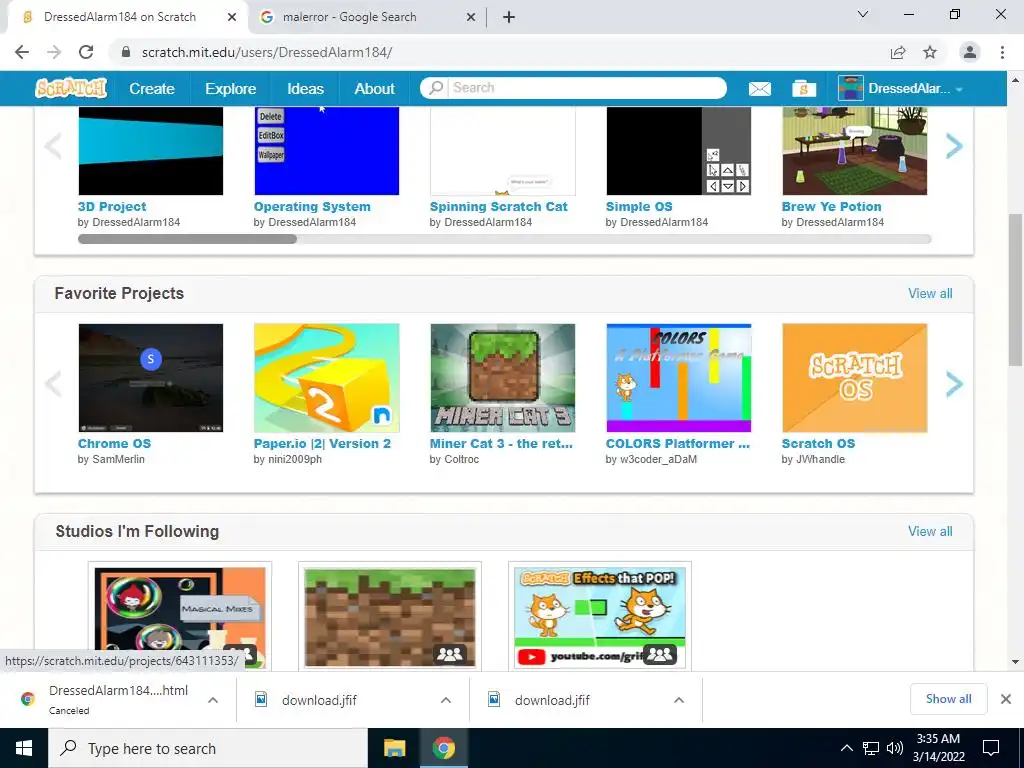This screenshot has width=1024, height=768.
Task: Open the Brew Ye Potion link
Action: 831,206
